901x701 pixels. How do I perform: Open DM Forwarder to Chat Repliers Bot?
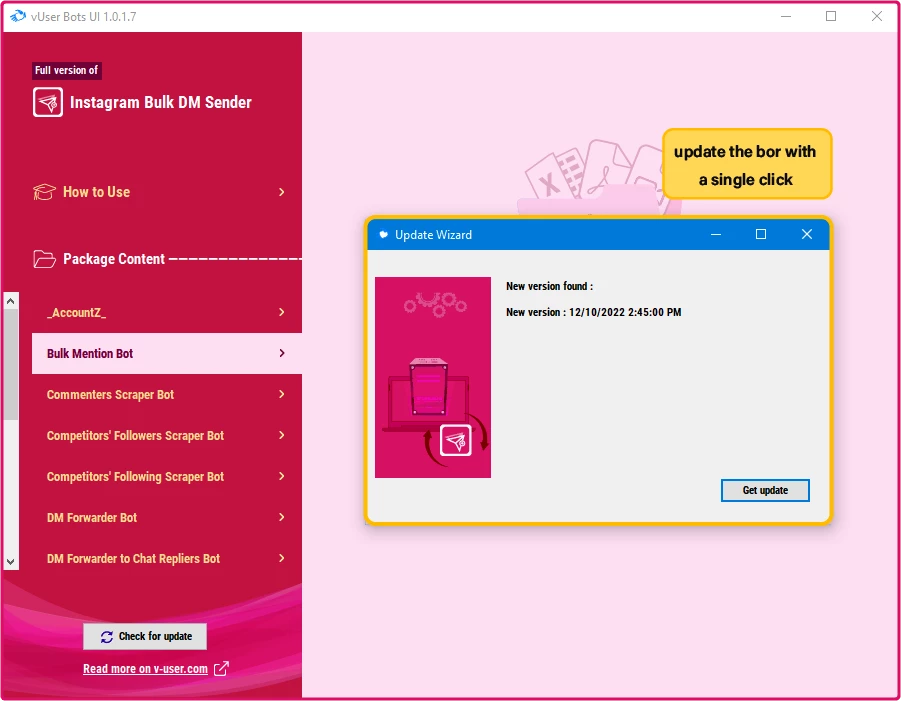[167, 559]
